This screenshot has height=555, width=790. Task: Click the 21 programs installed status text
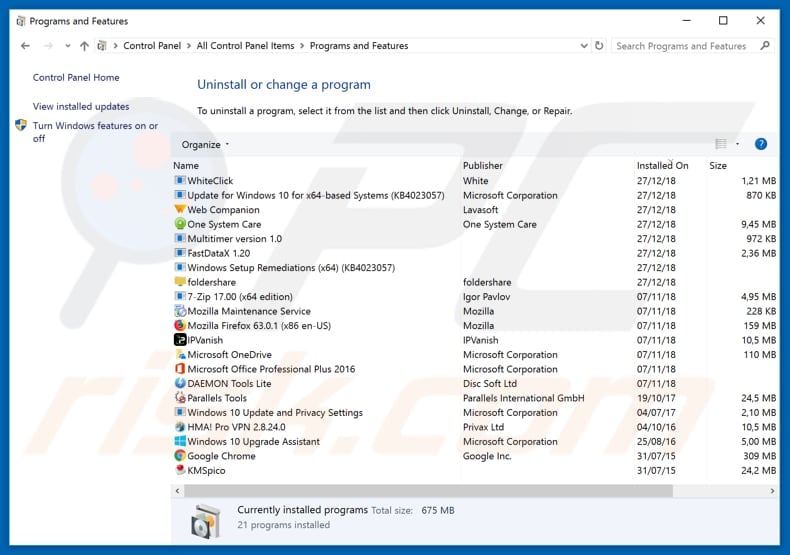pos(284,525)
